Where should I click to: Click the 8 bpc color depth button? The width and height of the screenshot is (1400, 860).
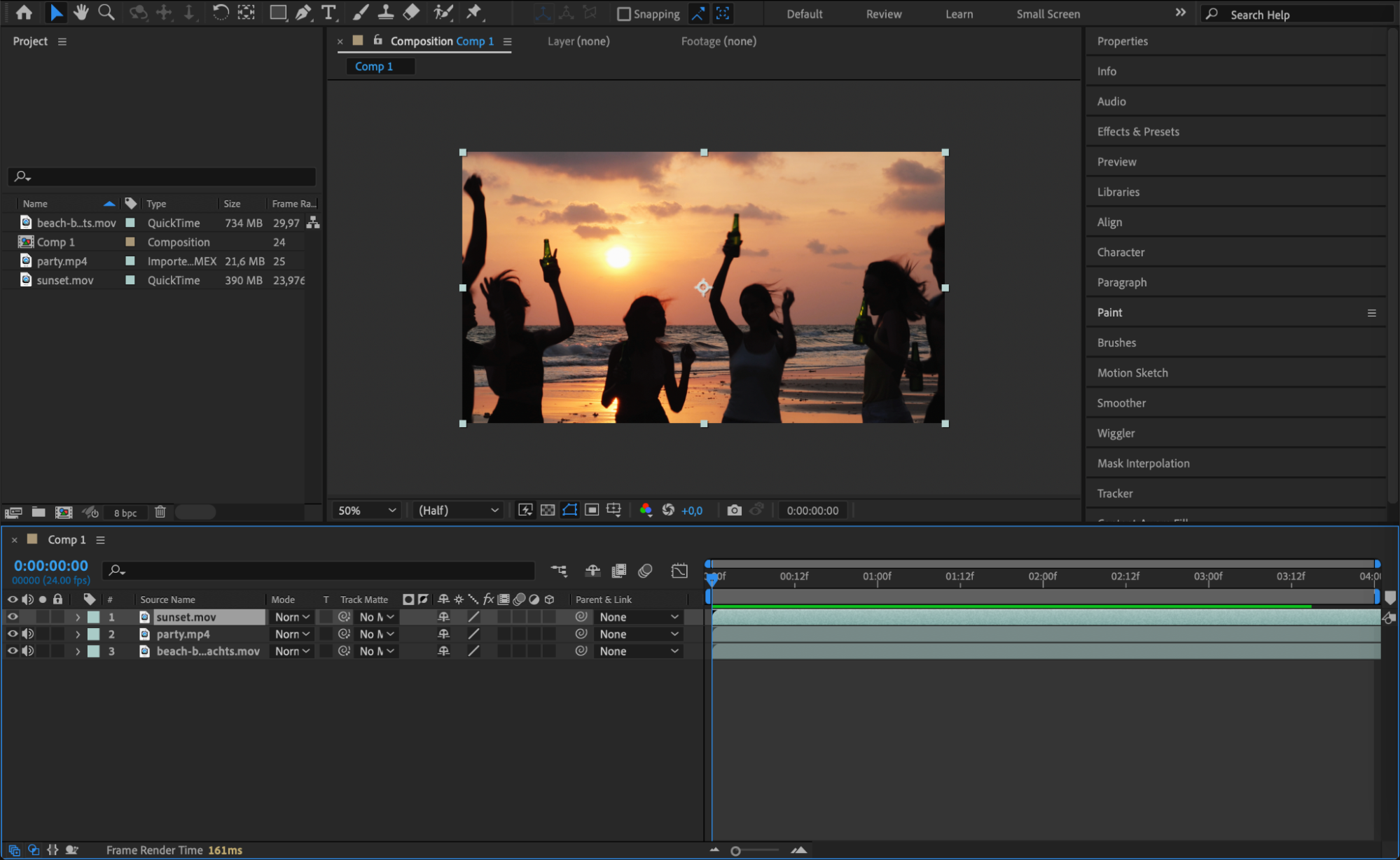(x=125, y=513)
